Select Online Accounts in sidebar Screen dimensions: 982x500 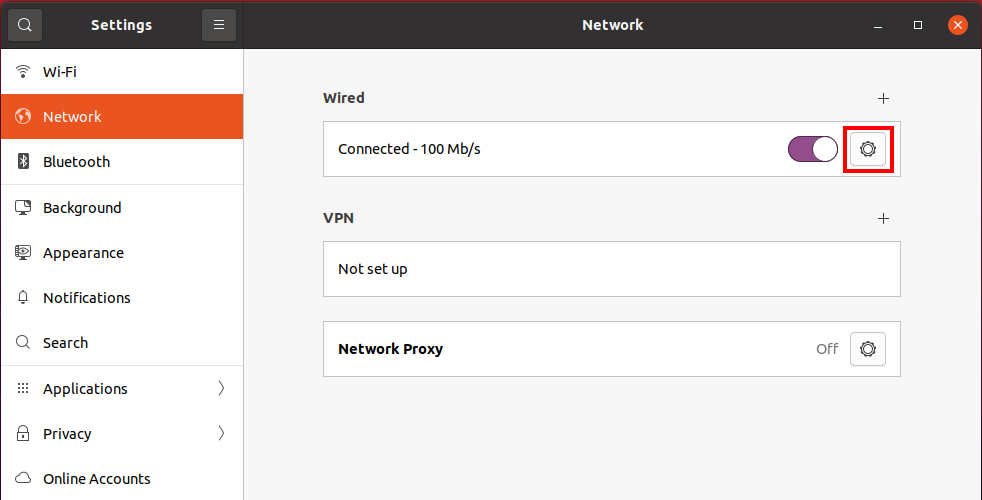(x=96, y=479)
